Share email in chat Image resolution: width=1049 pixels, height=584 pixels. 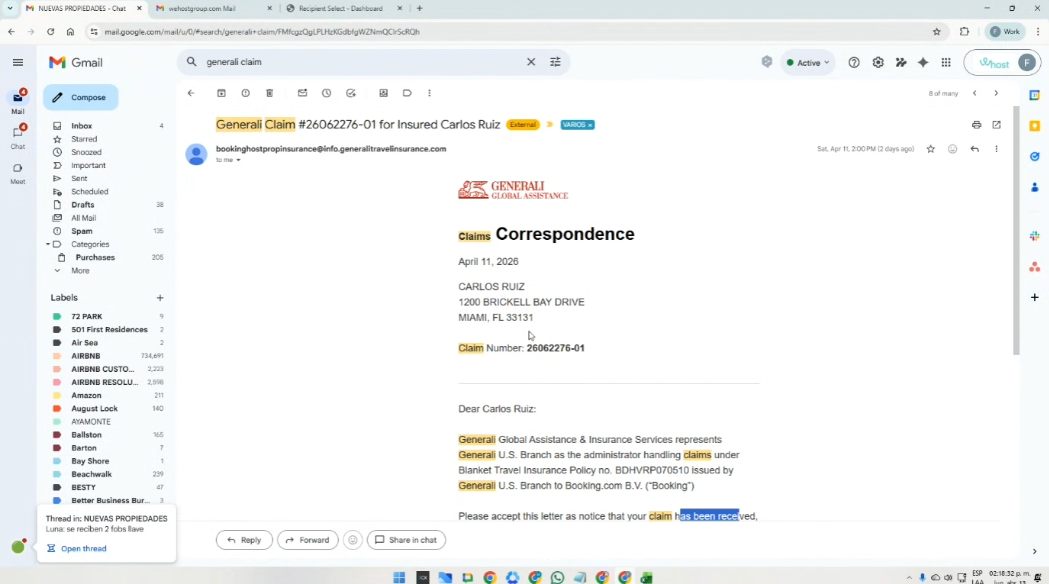coord(406,540)
